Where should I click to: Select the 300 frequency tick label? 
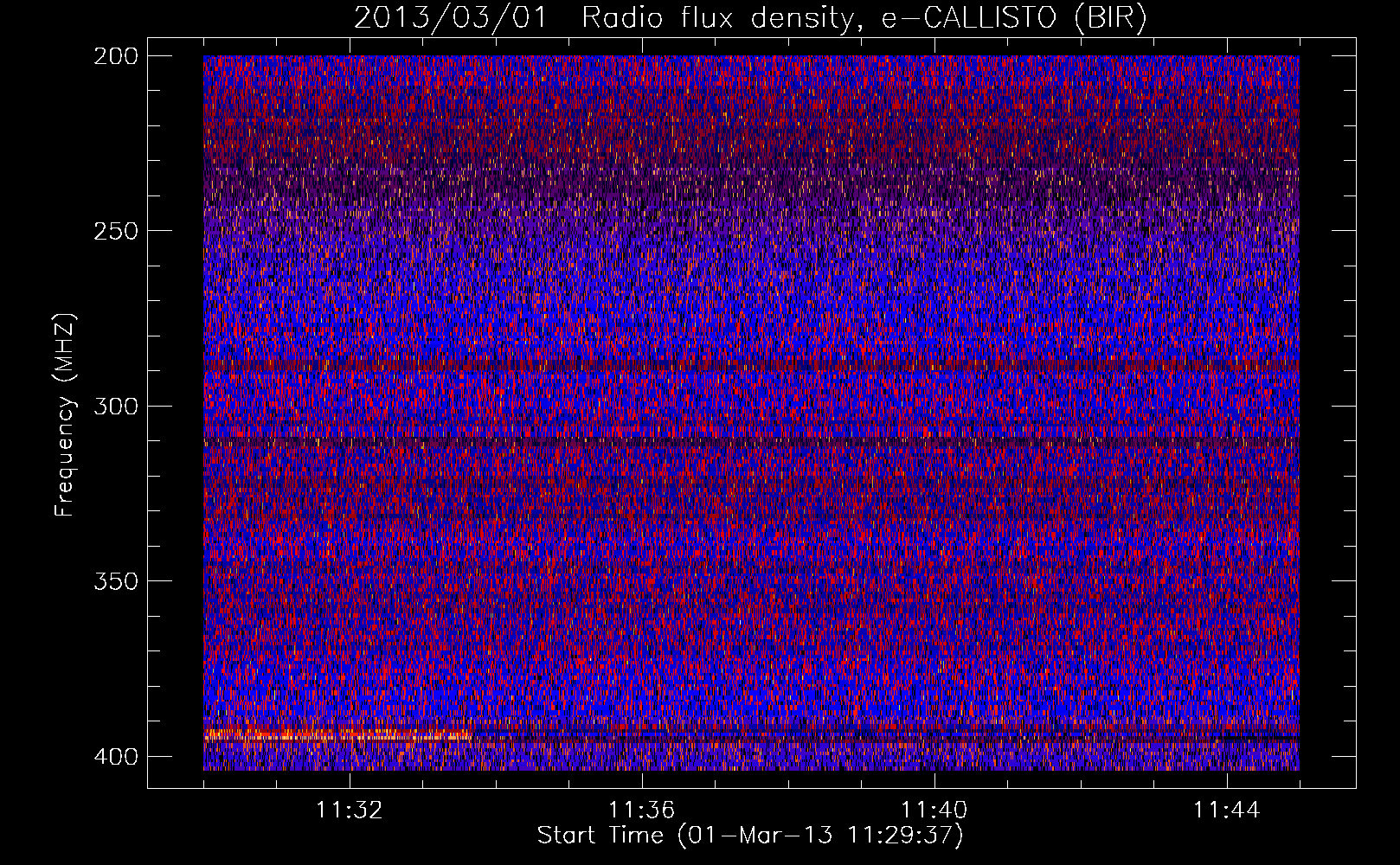click(x=115, y=406)
